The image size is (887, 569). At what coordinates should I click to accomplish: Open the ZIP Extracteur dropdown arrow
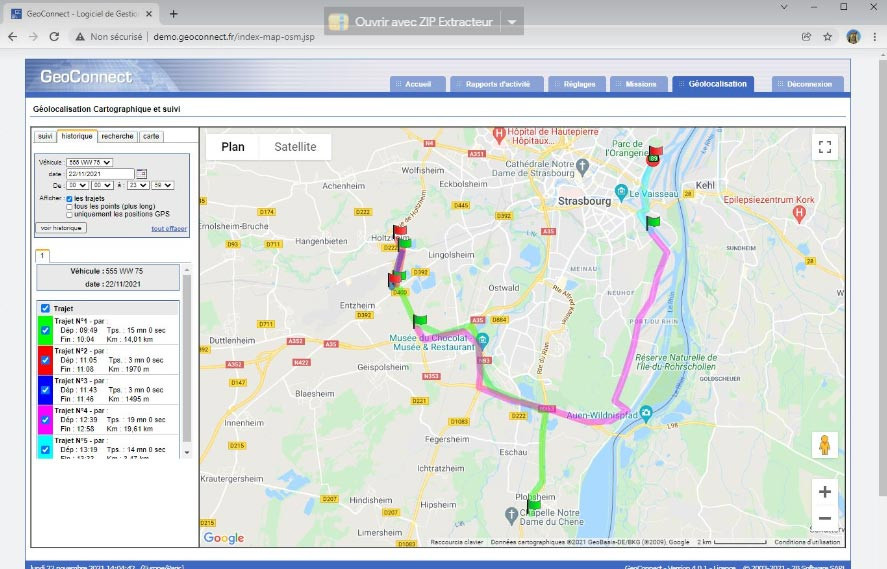[511, 22]
